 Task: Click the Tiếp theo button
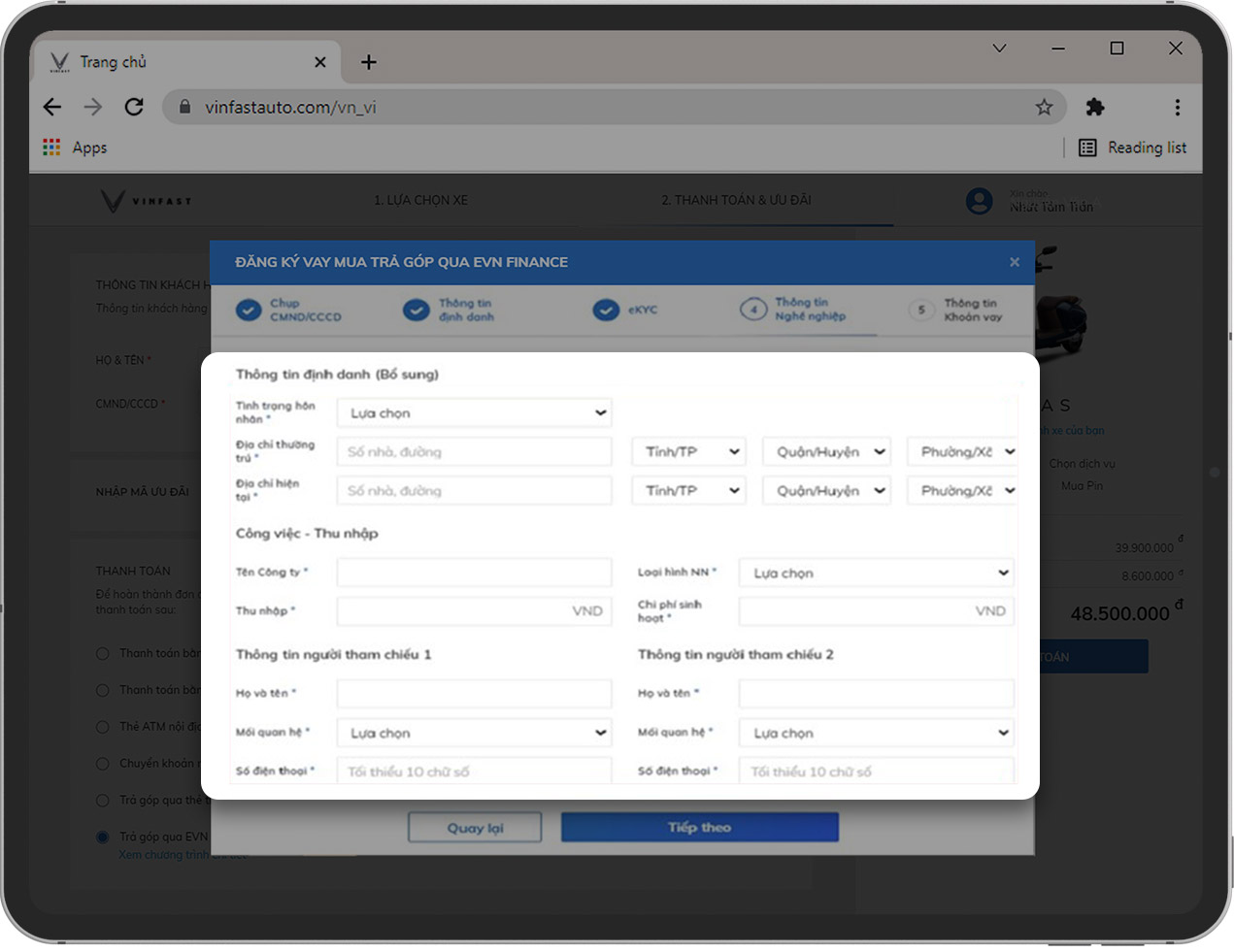[699, 827]
